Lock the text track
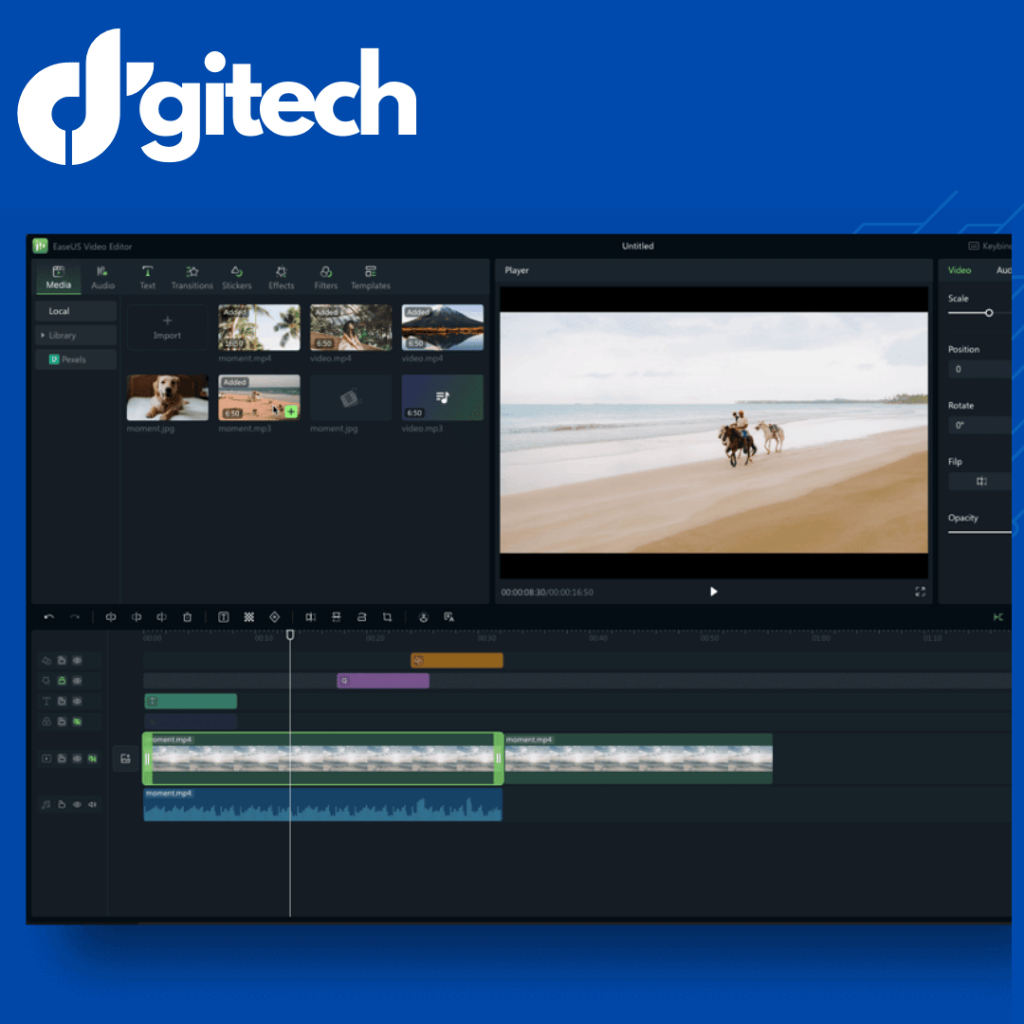 click(x=61, y=701)
